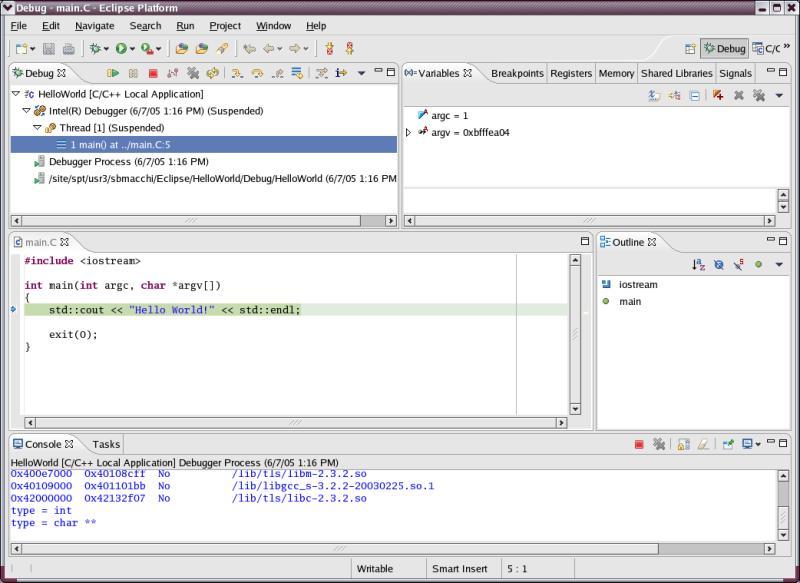800x583 pixels.
Task: Toggle Show Type Names in Variables view
Action: coord(654,95)
